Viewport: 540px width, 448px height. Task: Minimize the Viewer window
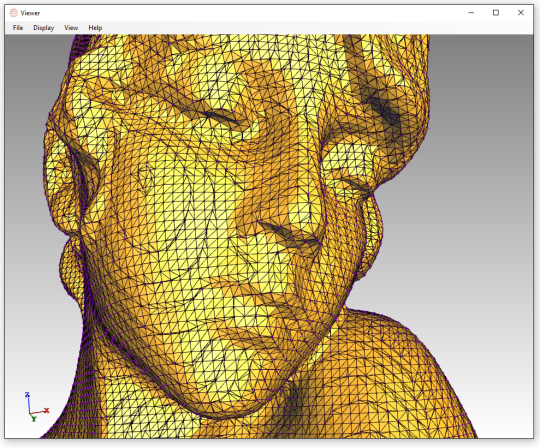tap(471, 13)
